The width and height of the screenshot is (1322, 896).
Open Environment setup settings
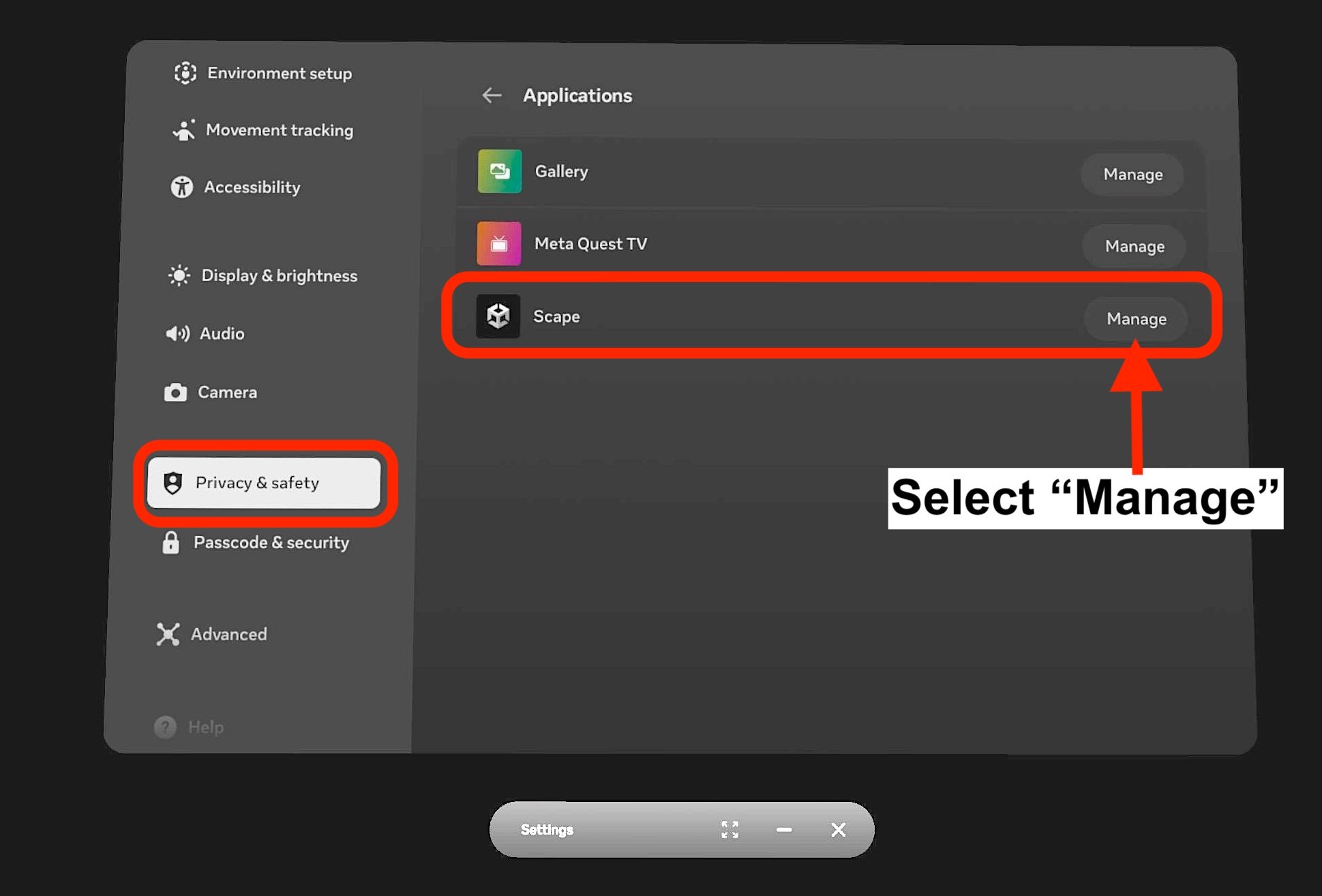click(x=263, y=73)
